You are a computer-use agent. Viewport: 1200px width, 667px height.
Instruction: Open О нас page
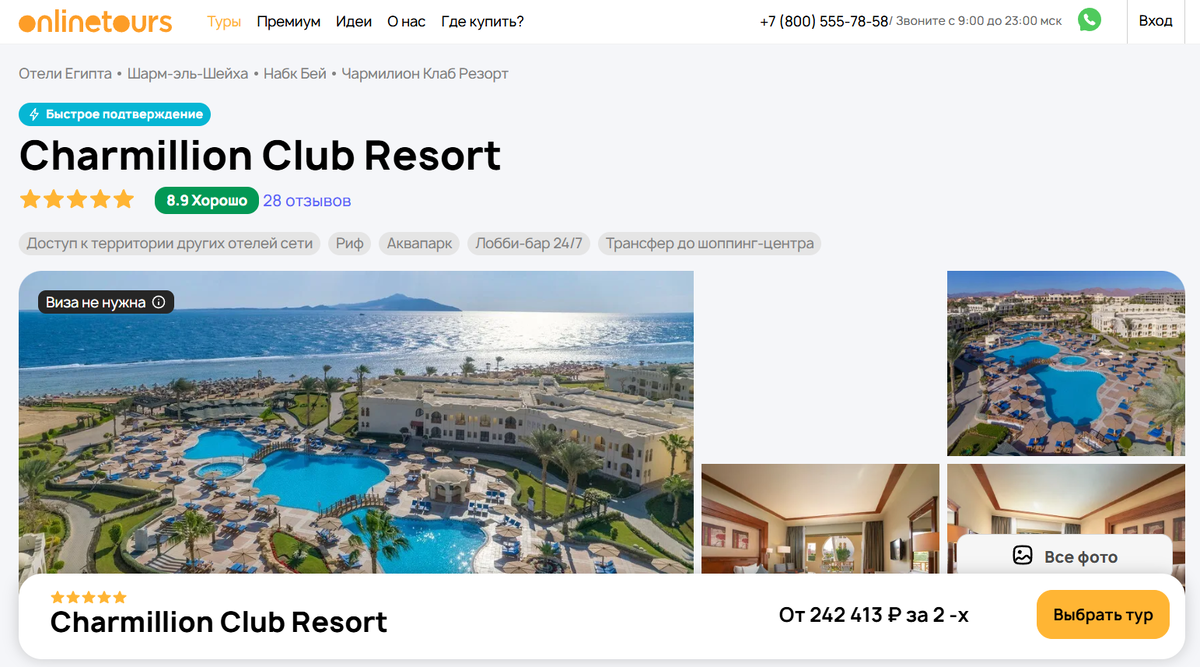coord(406,21)
